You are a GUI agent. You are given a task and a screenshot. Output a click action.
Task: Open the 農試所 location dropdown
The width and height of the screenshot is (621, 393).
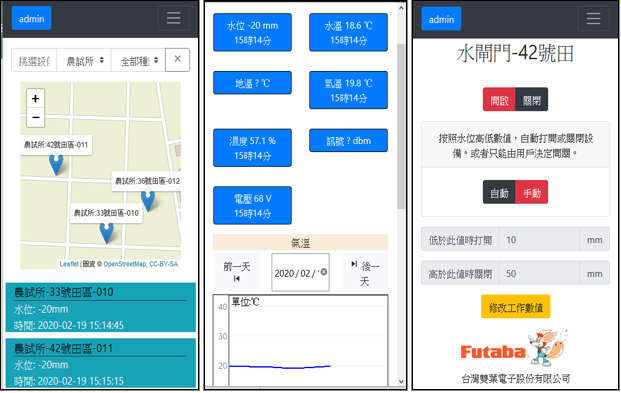point(84,60)
